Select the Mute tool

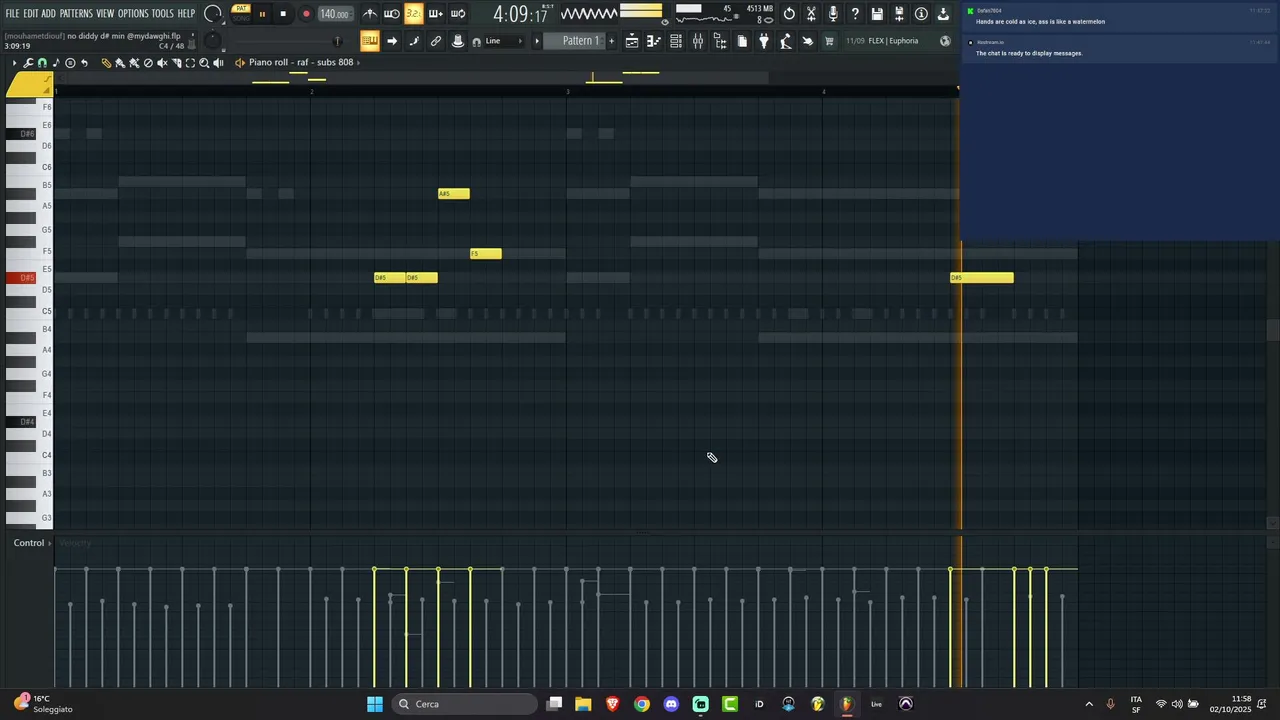click(x=162, y=63)
